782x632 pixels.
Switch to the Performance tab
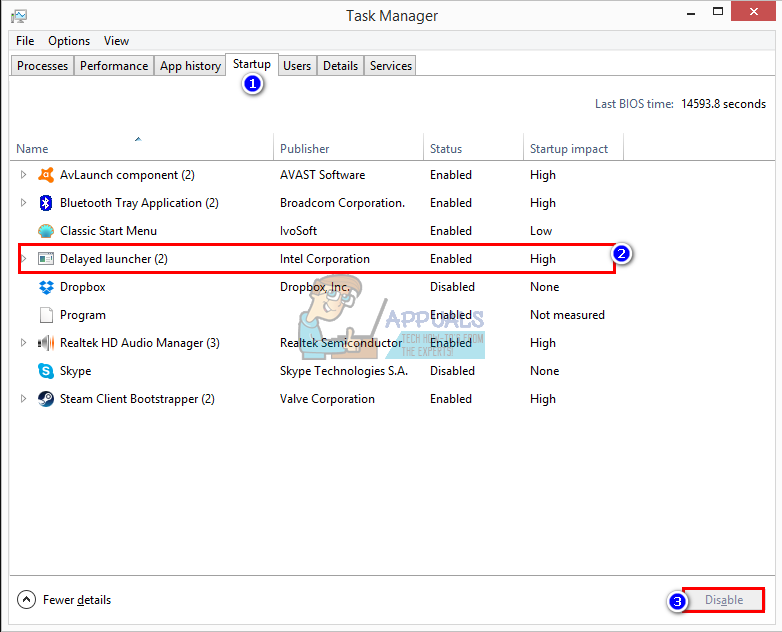tap(114, 66)
